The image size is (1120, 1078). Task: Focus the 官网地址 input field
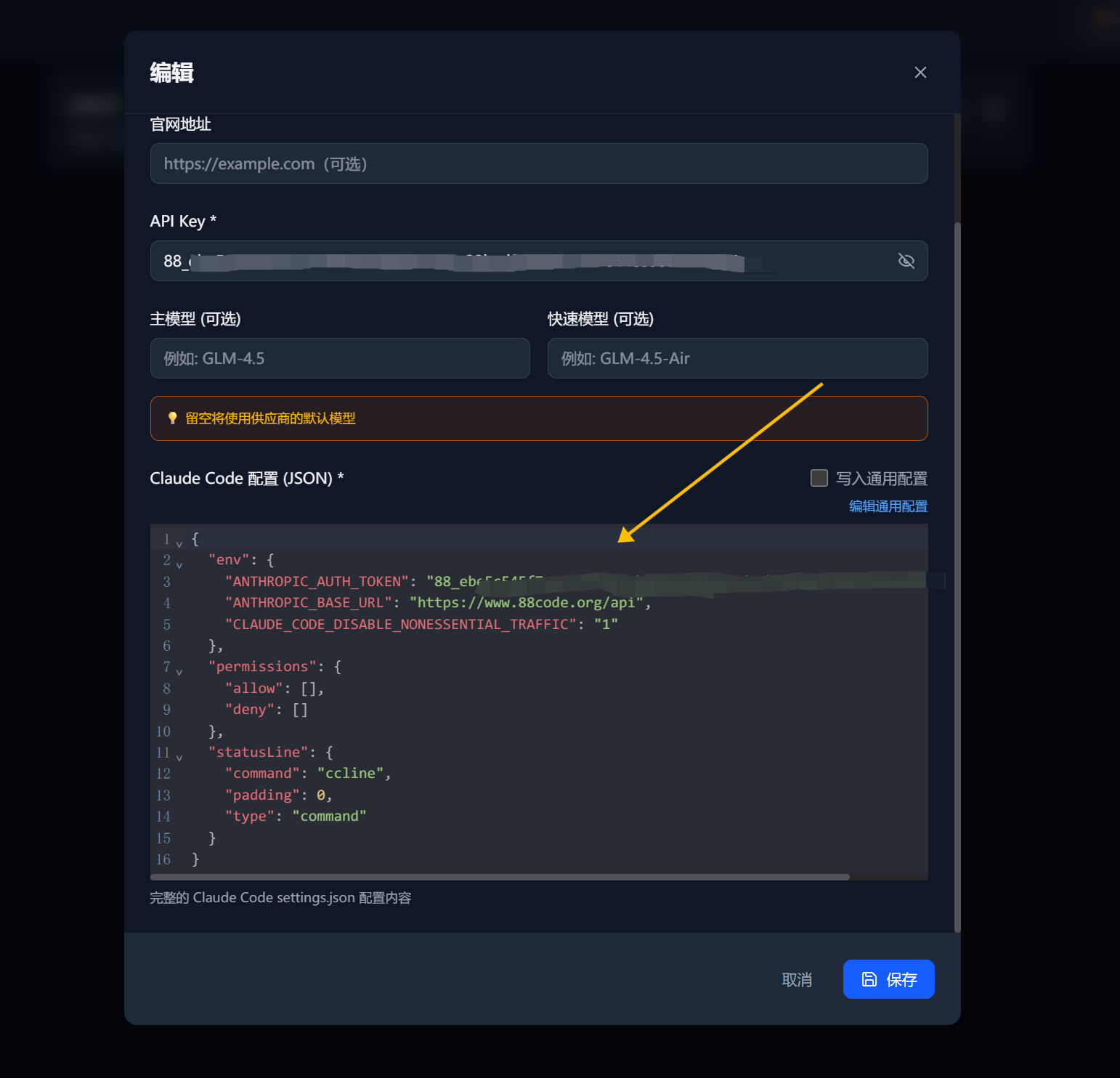pos(538,163)
